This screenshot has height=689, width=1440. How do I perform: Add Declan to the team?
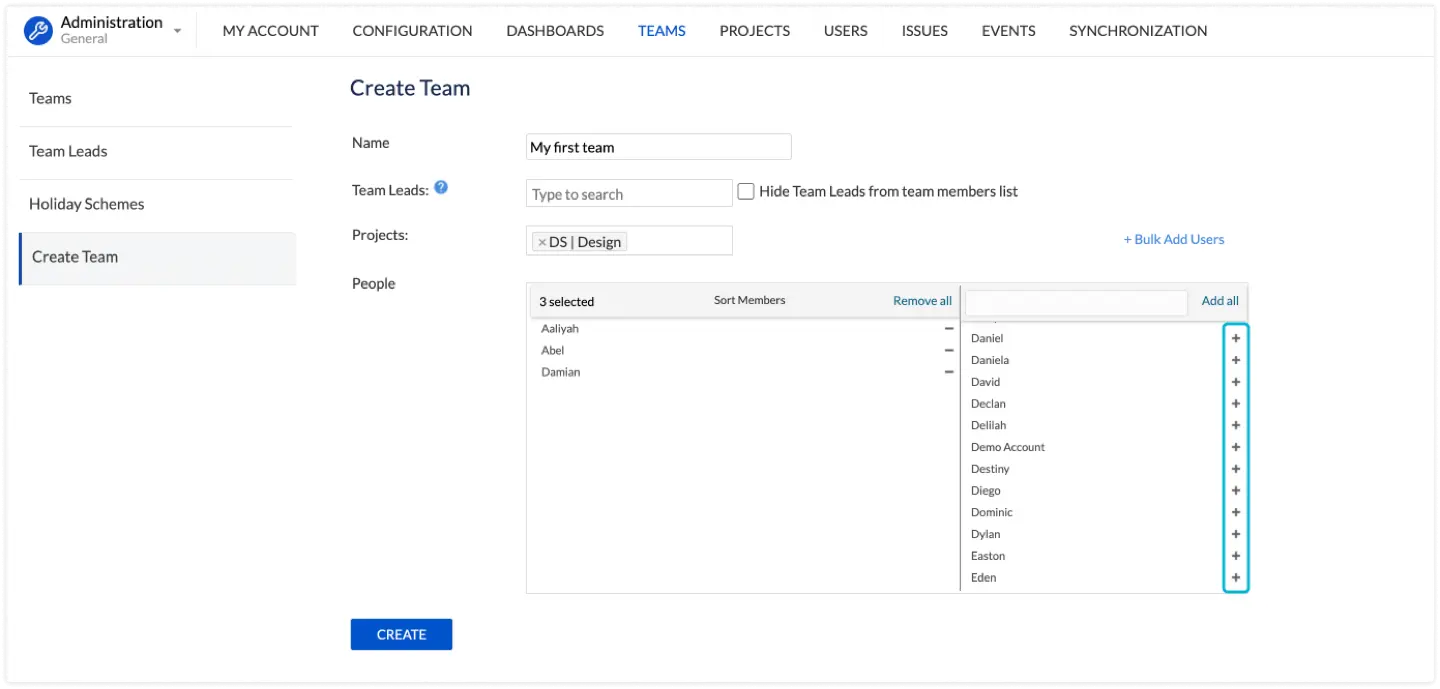tap(1236, 404)
